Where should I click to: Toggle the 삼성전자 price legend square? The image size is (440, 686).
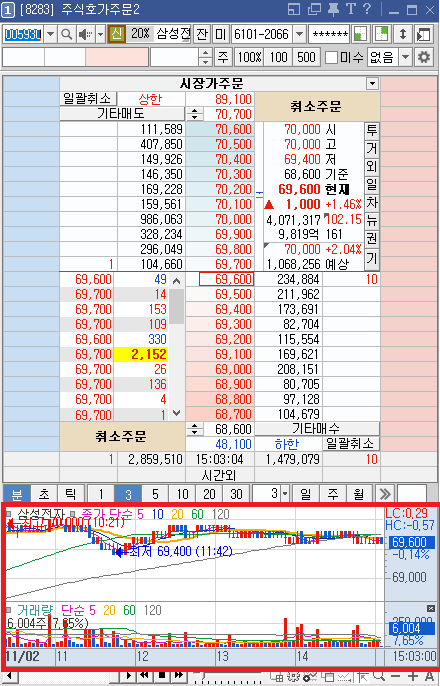point(10,513)
